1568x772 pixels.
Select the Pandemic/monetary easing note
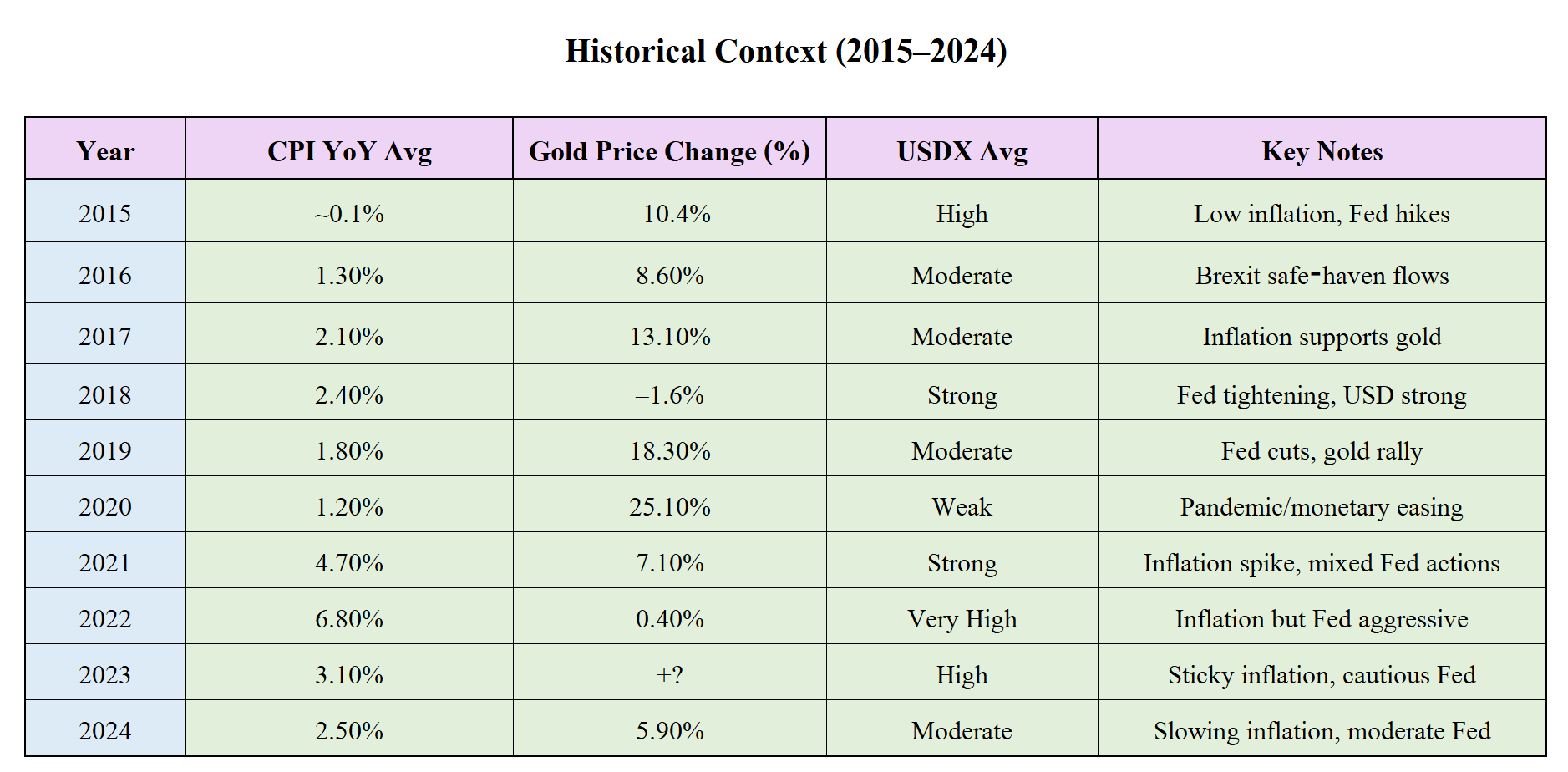click(1322, 506)
